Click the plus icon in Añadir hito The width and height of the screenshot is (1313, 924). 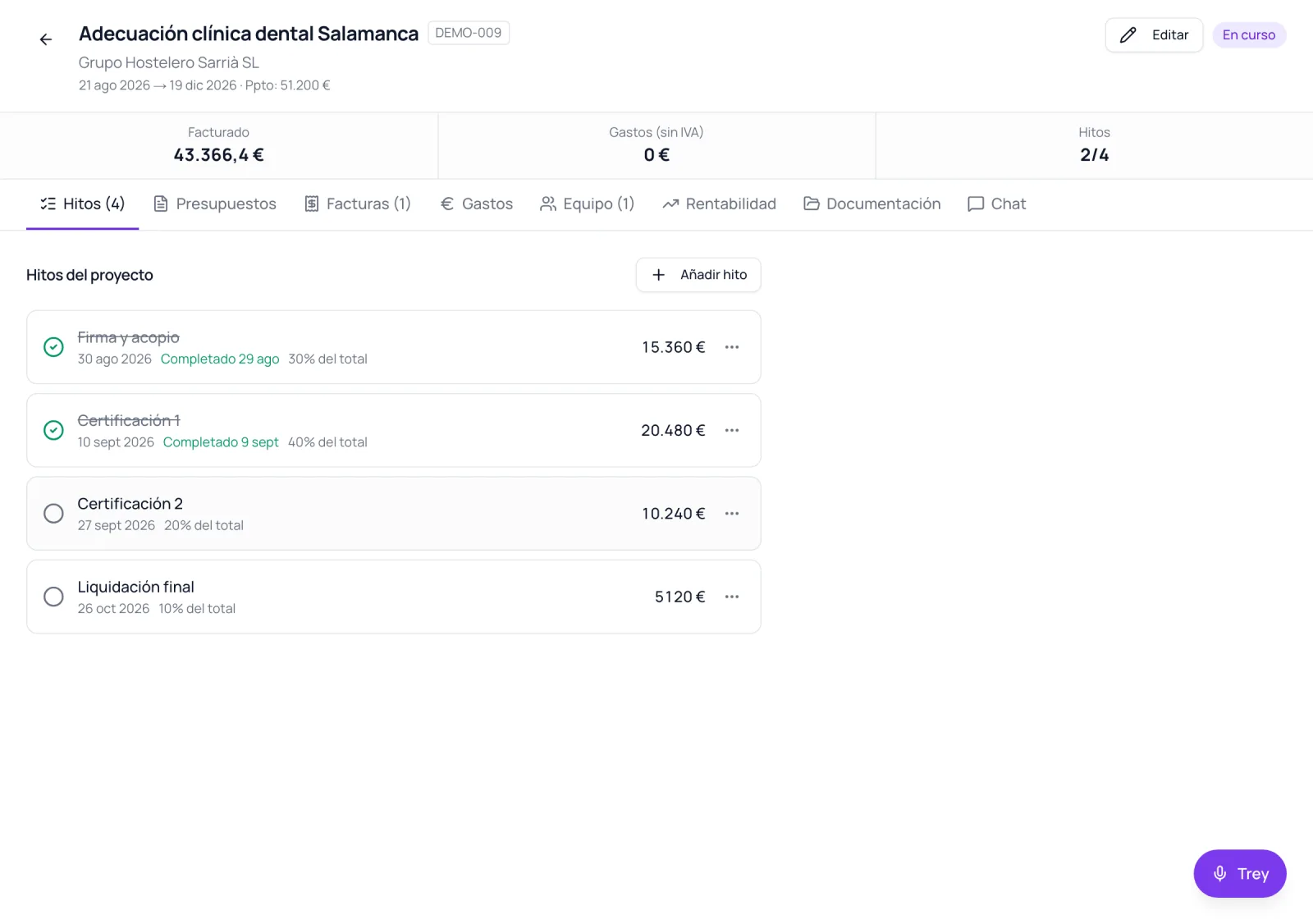click(x=658, y=275)
